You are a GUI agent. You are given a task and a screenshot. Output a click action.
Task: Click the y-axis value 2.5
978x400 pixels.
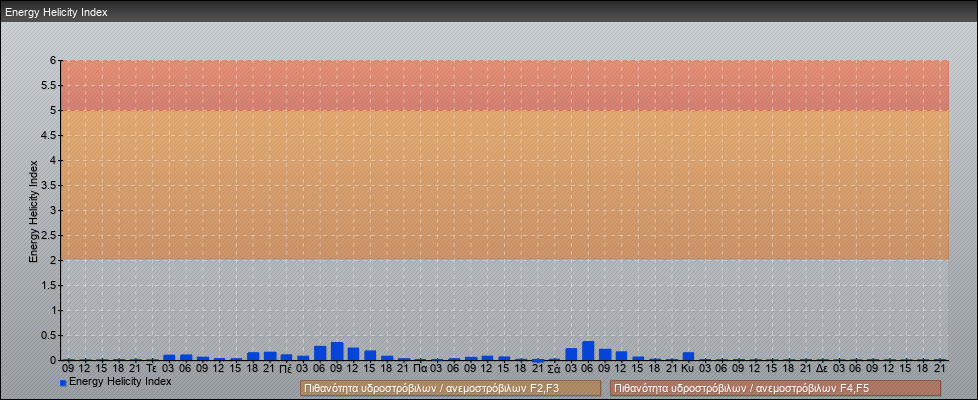tap(49, 235)
